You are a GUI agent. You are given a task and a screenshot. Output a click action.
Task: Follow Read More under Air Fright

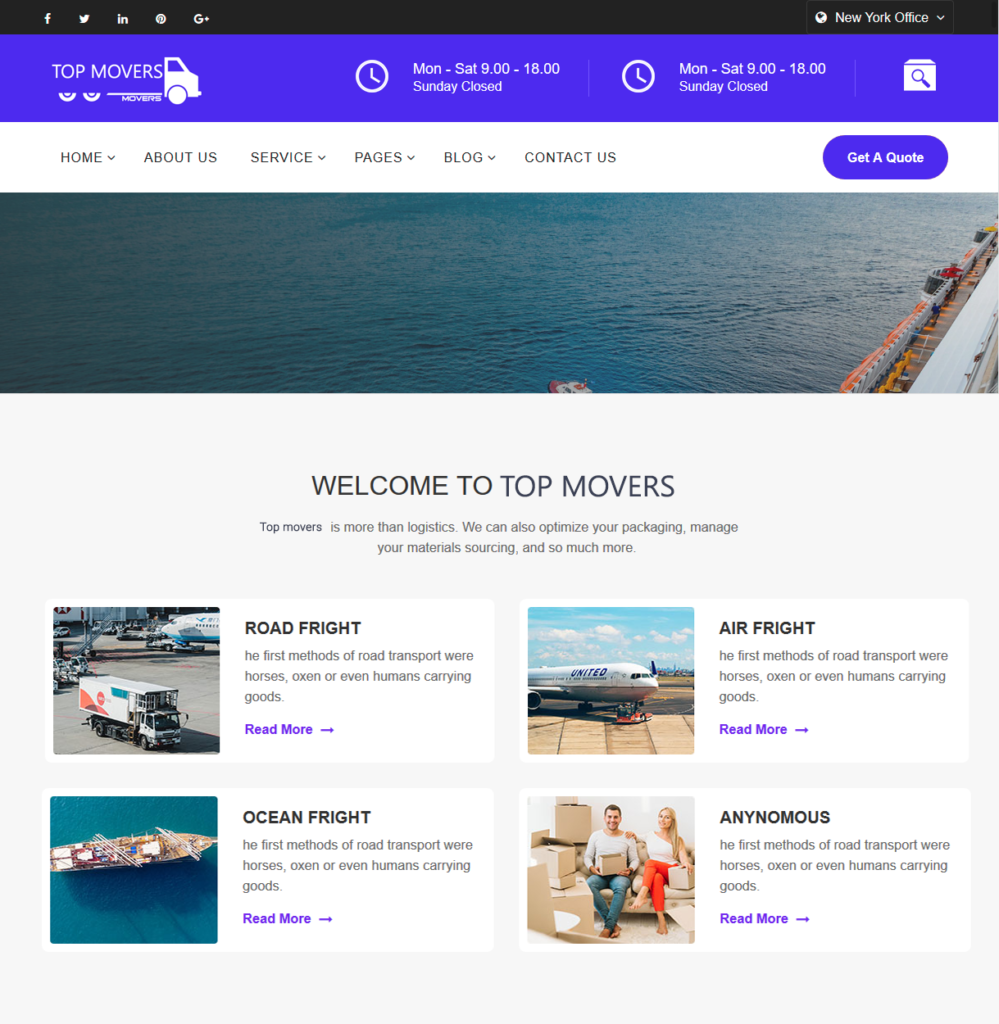point(764,729)
